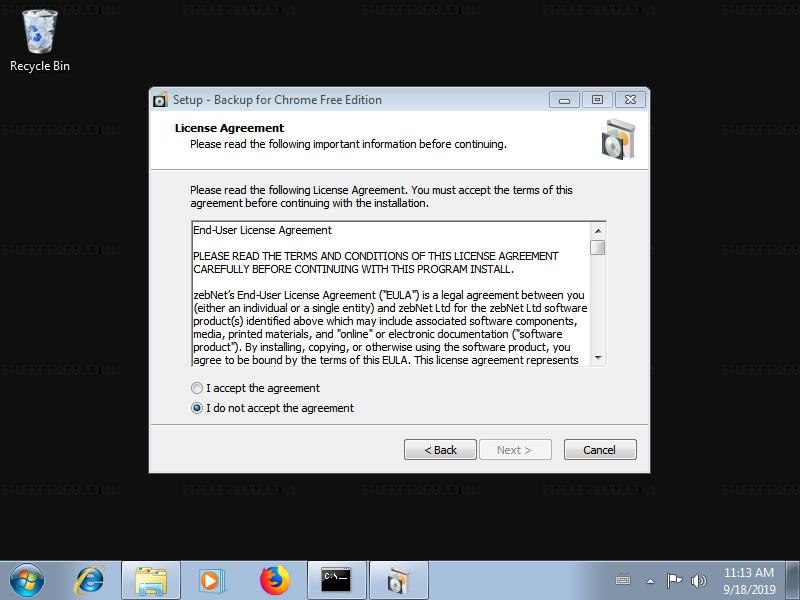Select the Setup installer taskbar icon

(x=398, y=581)
